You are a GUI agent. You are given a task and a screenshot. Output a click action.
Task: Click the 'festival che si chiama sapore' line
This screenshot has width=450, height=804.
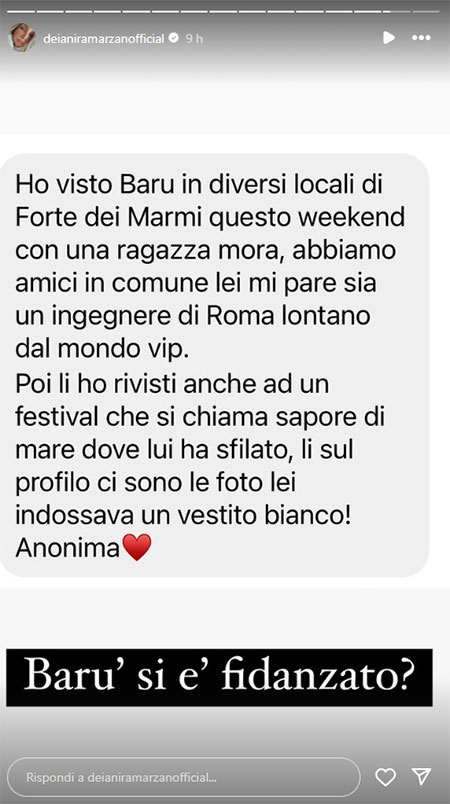pyautogui.click(x=200, y=416)
